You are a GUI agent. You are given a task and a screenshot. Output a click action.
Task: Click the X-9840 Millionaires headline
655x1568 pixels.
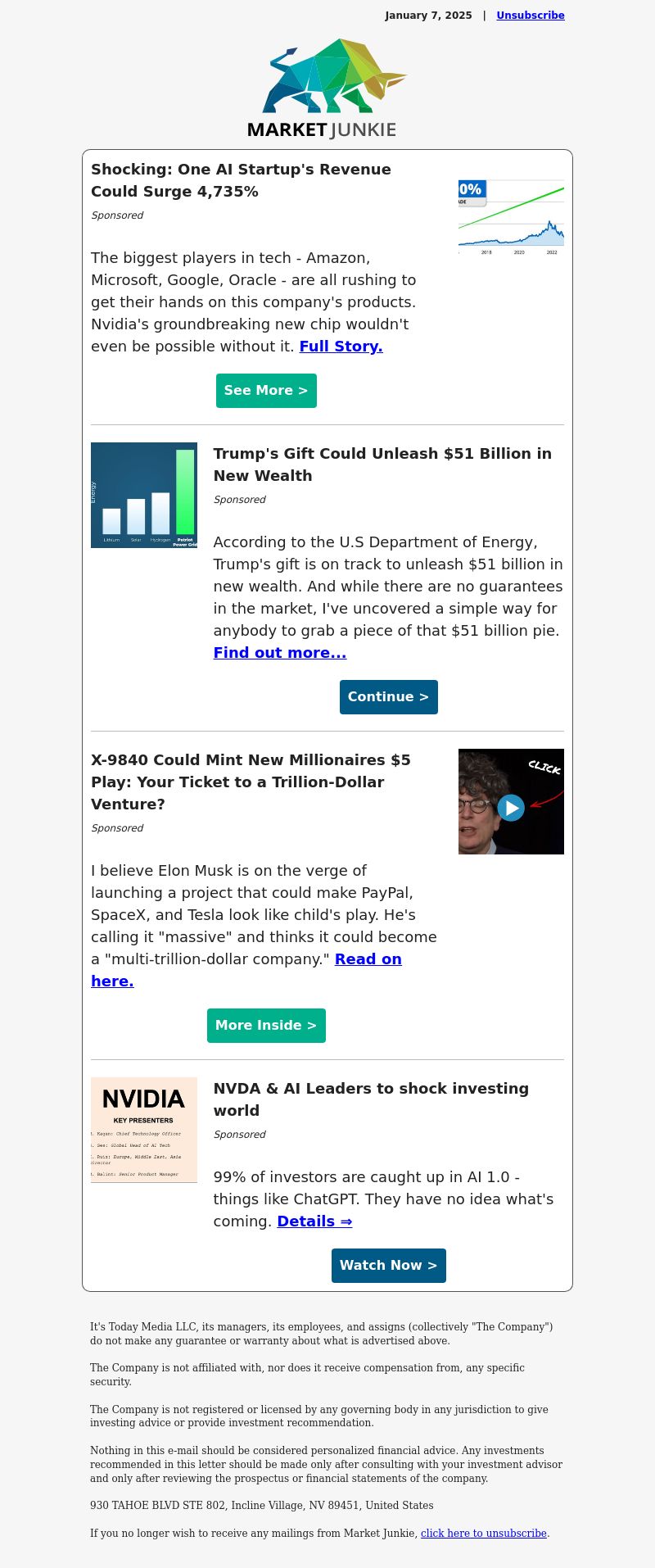pyautogui.click(x=251, y=782)
